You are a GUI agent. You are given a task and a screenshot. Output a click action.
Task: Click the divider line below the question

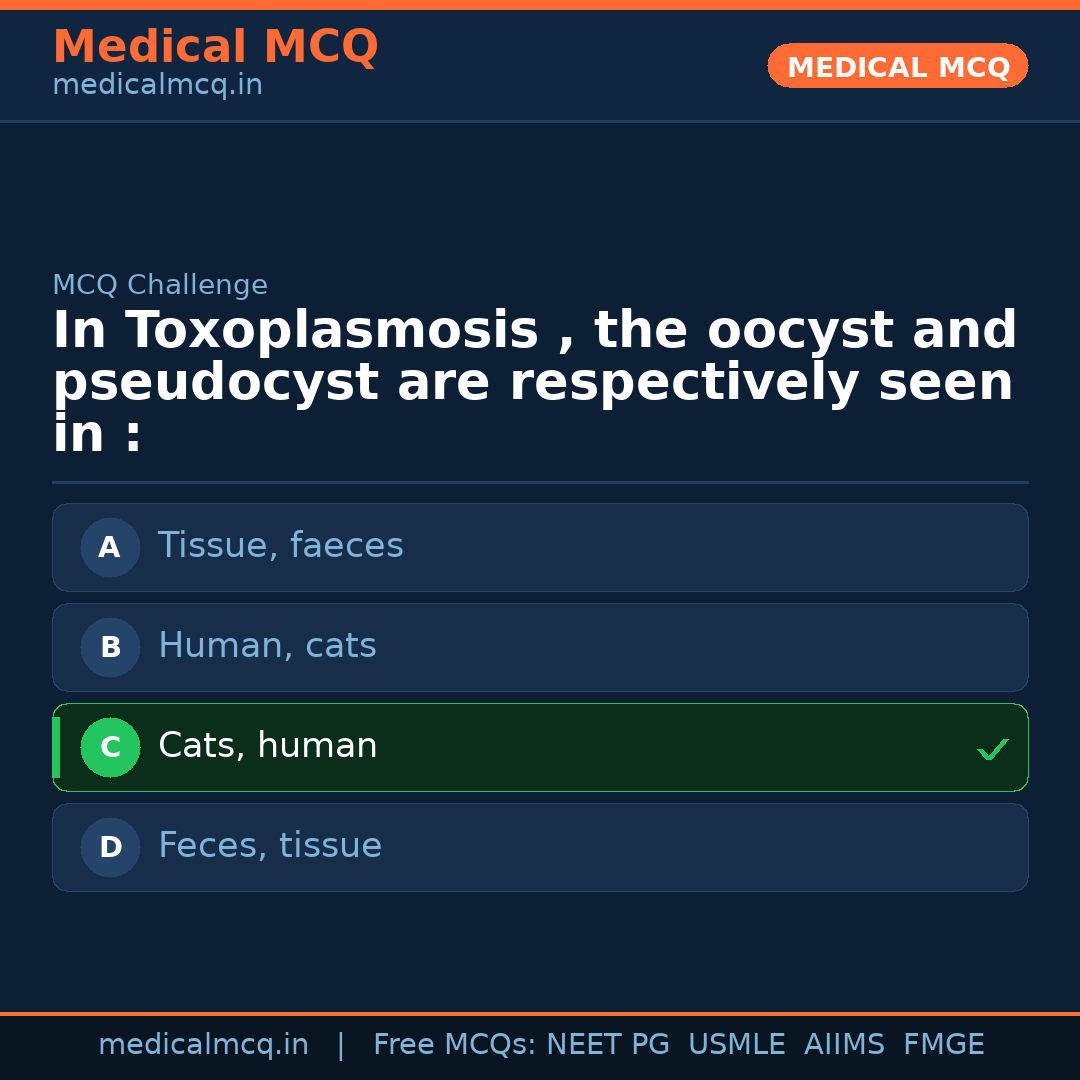[540, 483]
